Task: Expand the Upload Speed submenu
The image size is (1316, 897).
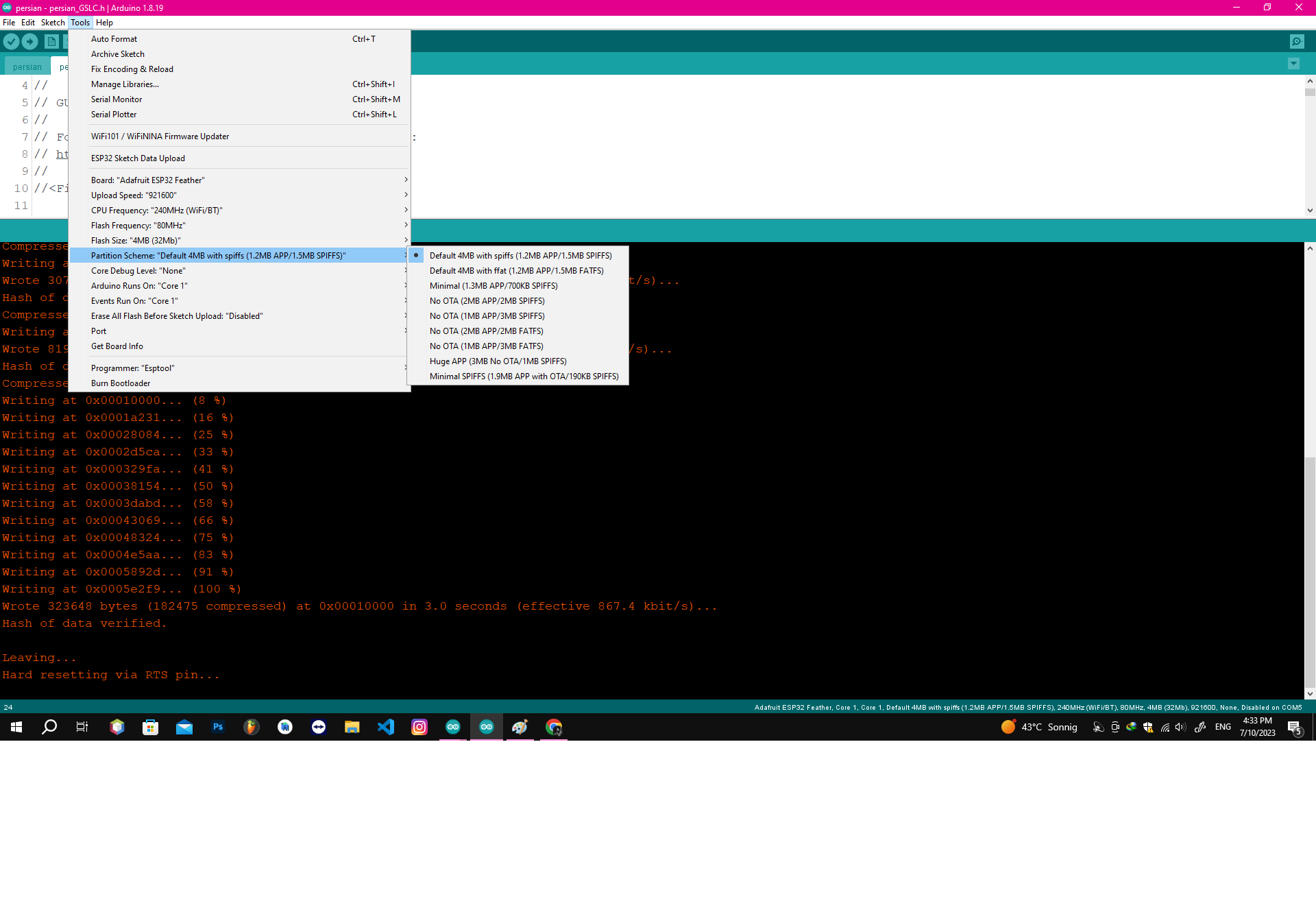Action: pos(134,195)
